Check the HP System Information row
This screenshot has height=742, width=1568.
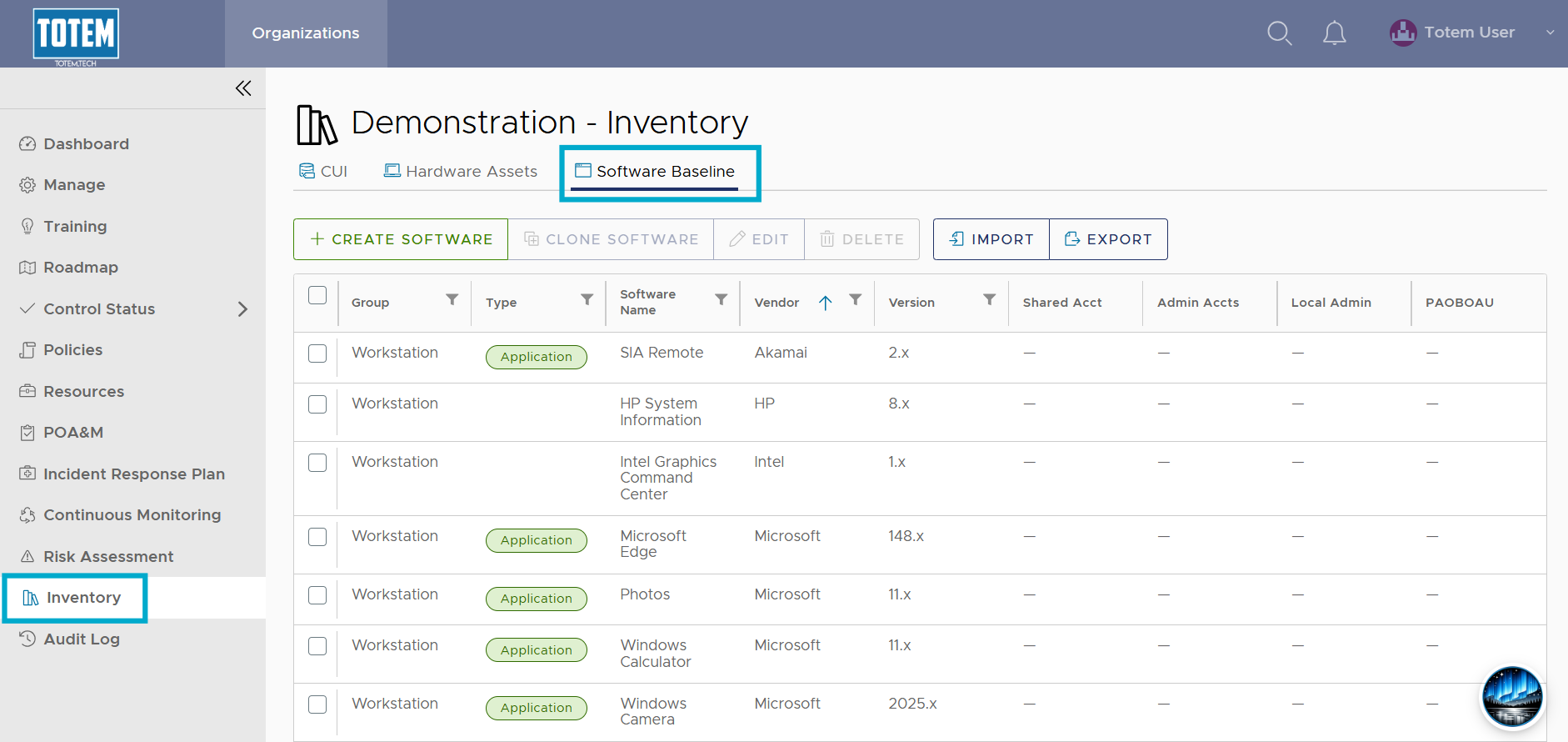pyautogui.click(x=317, y=404)
